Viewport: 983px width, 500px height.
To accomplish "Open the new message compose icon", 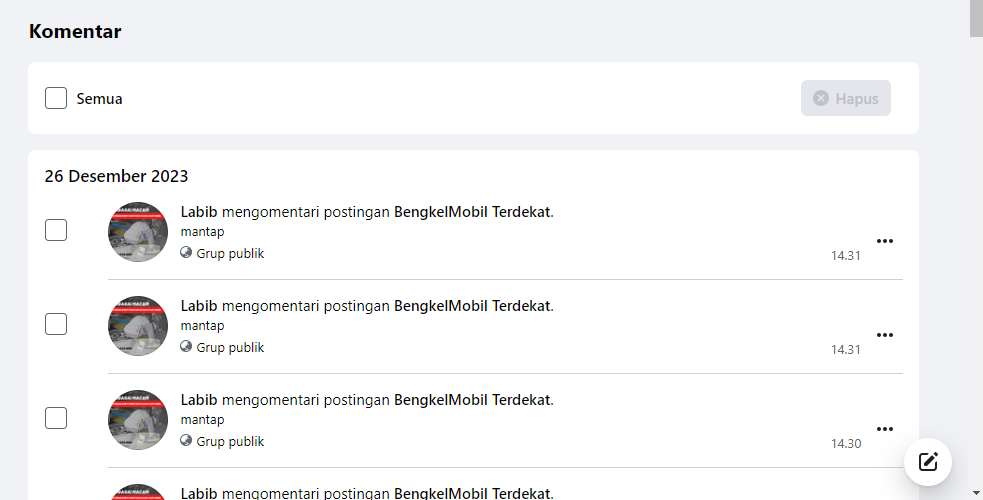I will [928, 462].
